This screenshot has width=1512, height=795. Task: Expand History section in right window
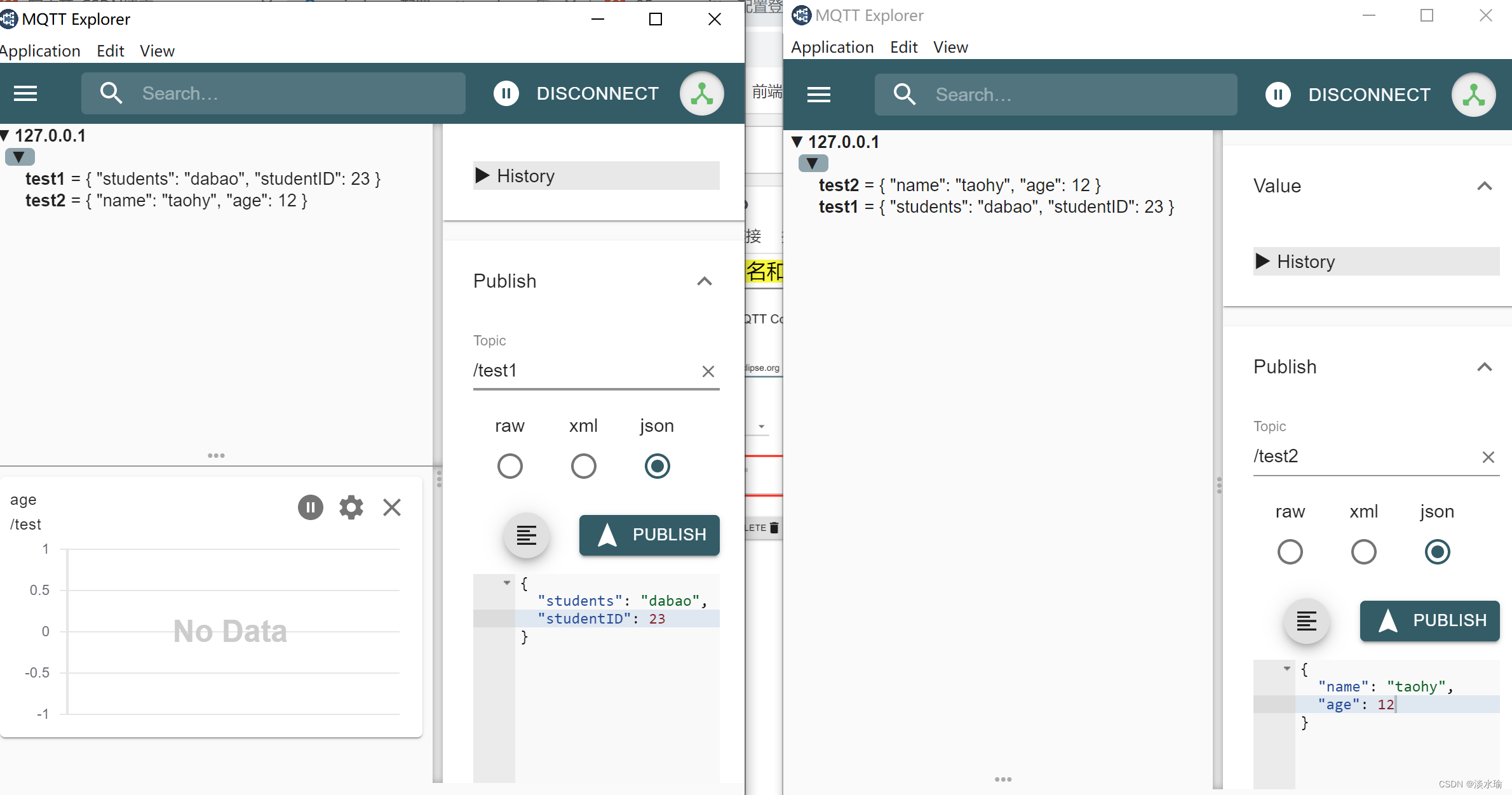(x=1377, y=262)
